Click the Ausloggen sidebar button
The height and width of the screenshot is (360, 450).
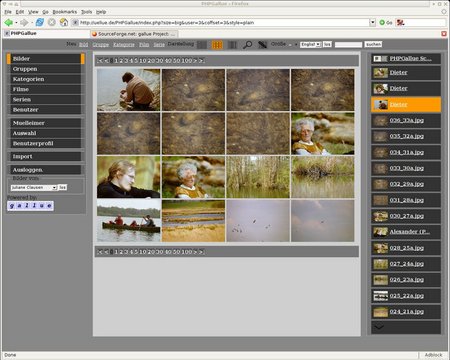pyautogui.click(x=44, y=170)
